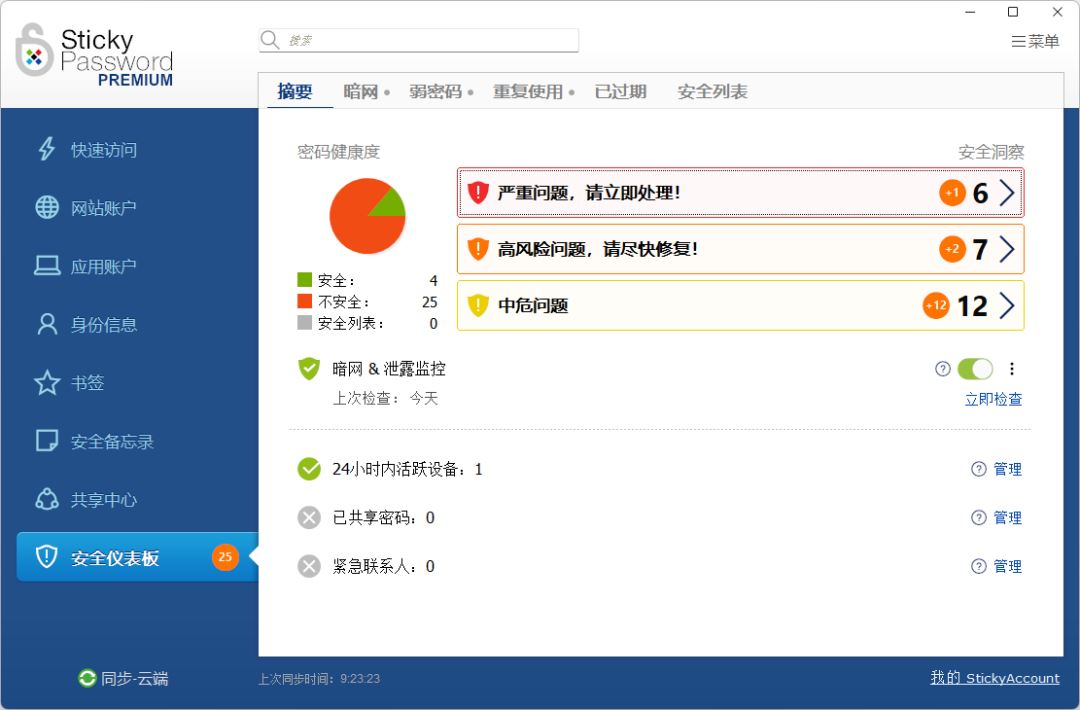Image resolution: width=1080 pixels, height=710 pixels.
Task: Click the unsafe count 25 in legend
Action: tap(430, 302)
